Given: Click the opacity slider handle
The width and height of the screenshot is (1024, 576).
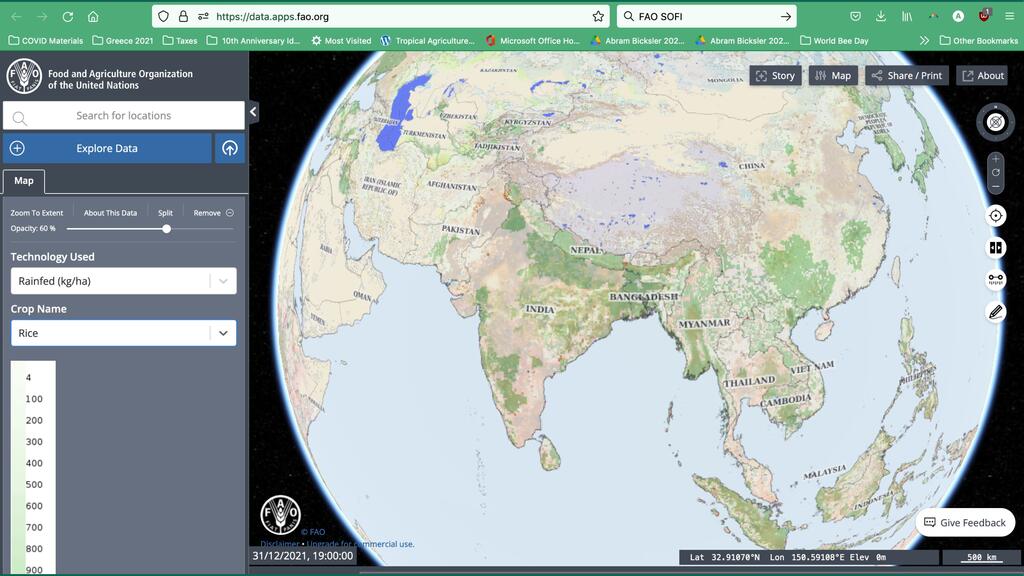Looking at the screenshot, I should (167, 229).
